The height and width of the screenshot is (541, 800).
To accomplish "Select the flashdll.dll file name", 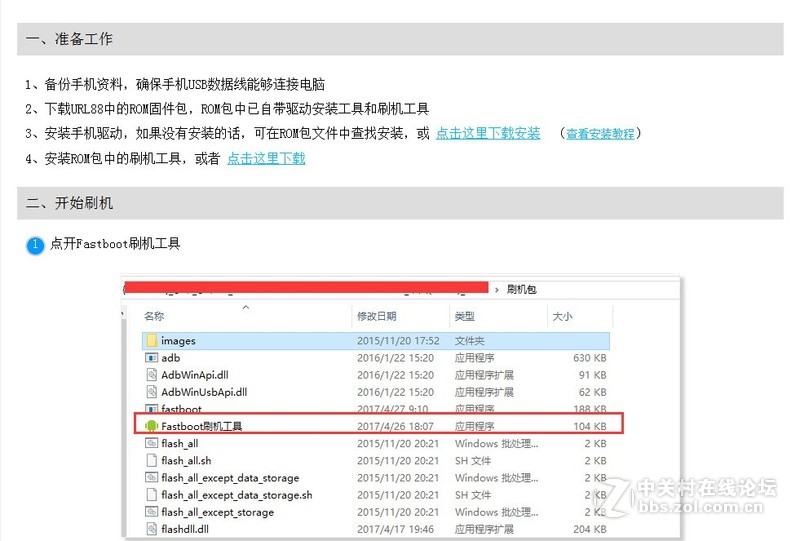I will point(185,529).
